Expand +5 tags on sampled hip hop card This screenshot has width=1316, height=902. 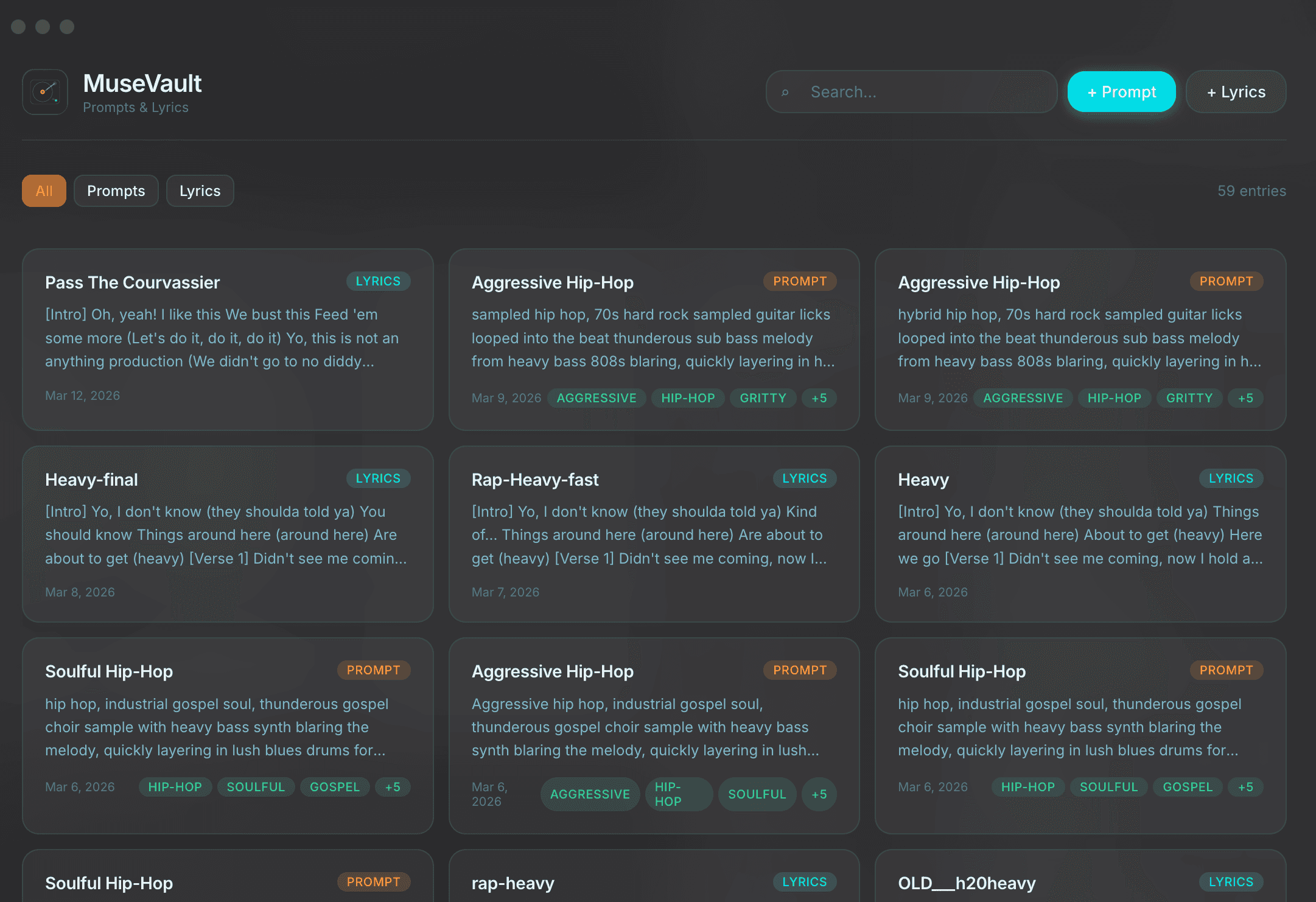coord(819,398)
